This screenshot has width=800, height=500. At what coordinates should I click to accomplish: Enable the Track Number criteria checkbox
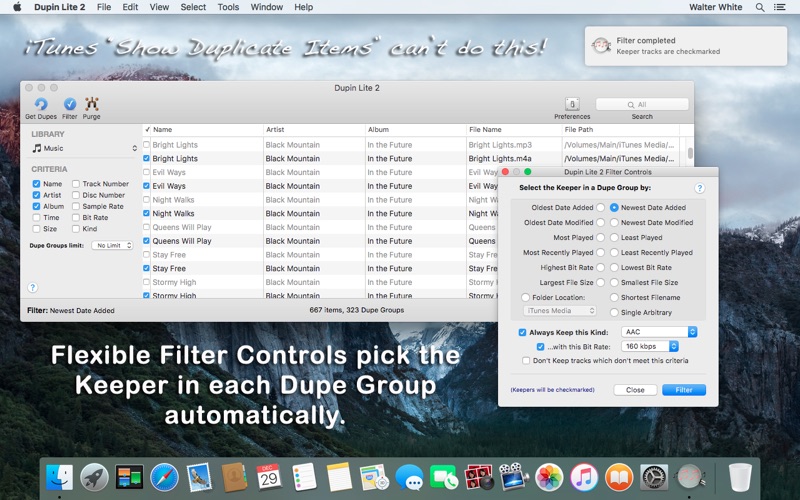pos(76,184)
